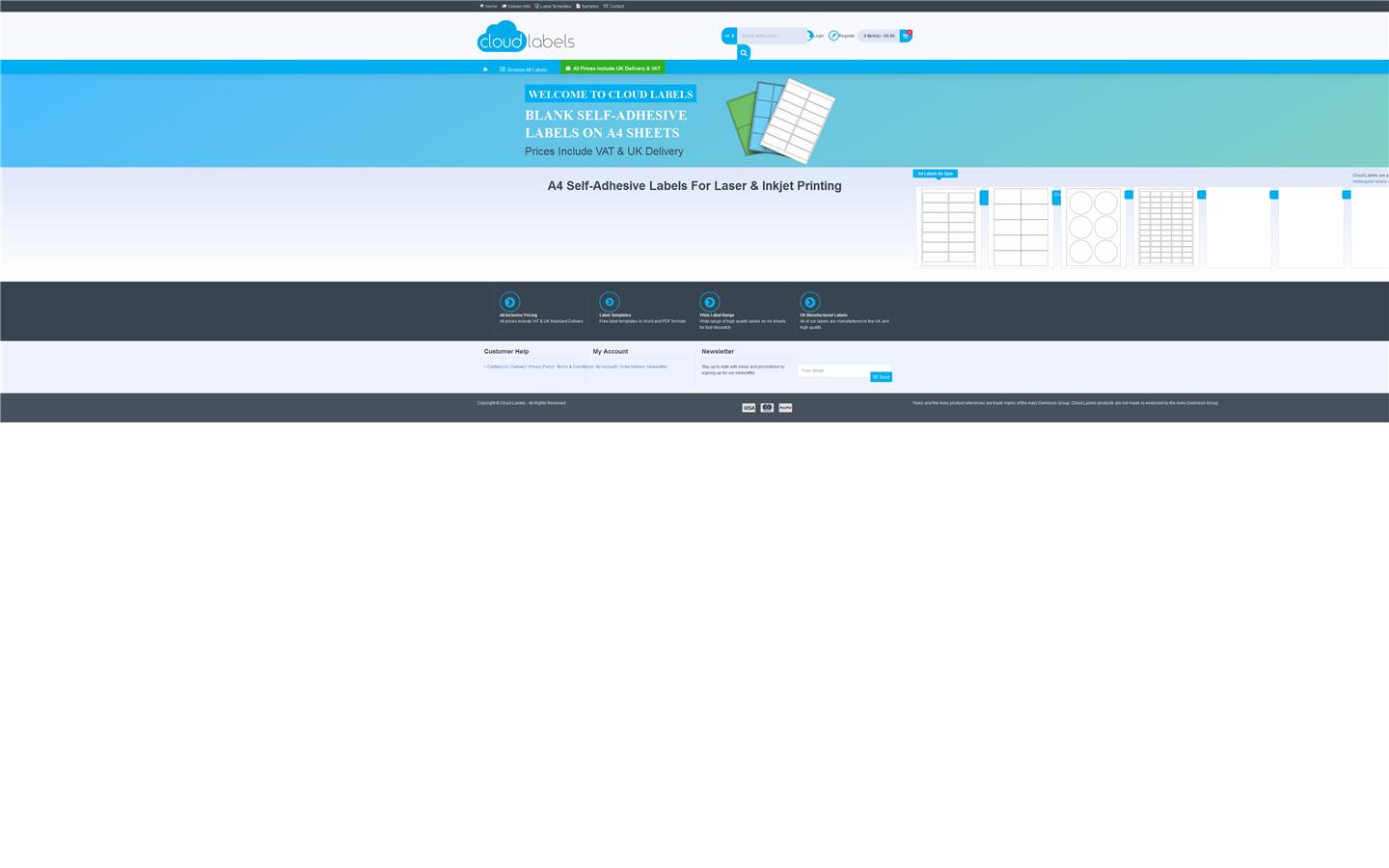
Task: Click the Cloud Labels logo
Action: click(526, 37)
